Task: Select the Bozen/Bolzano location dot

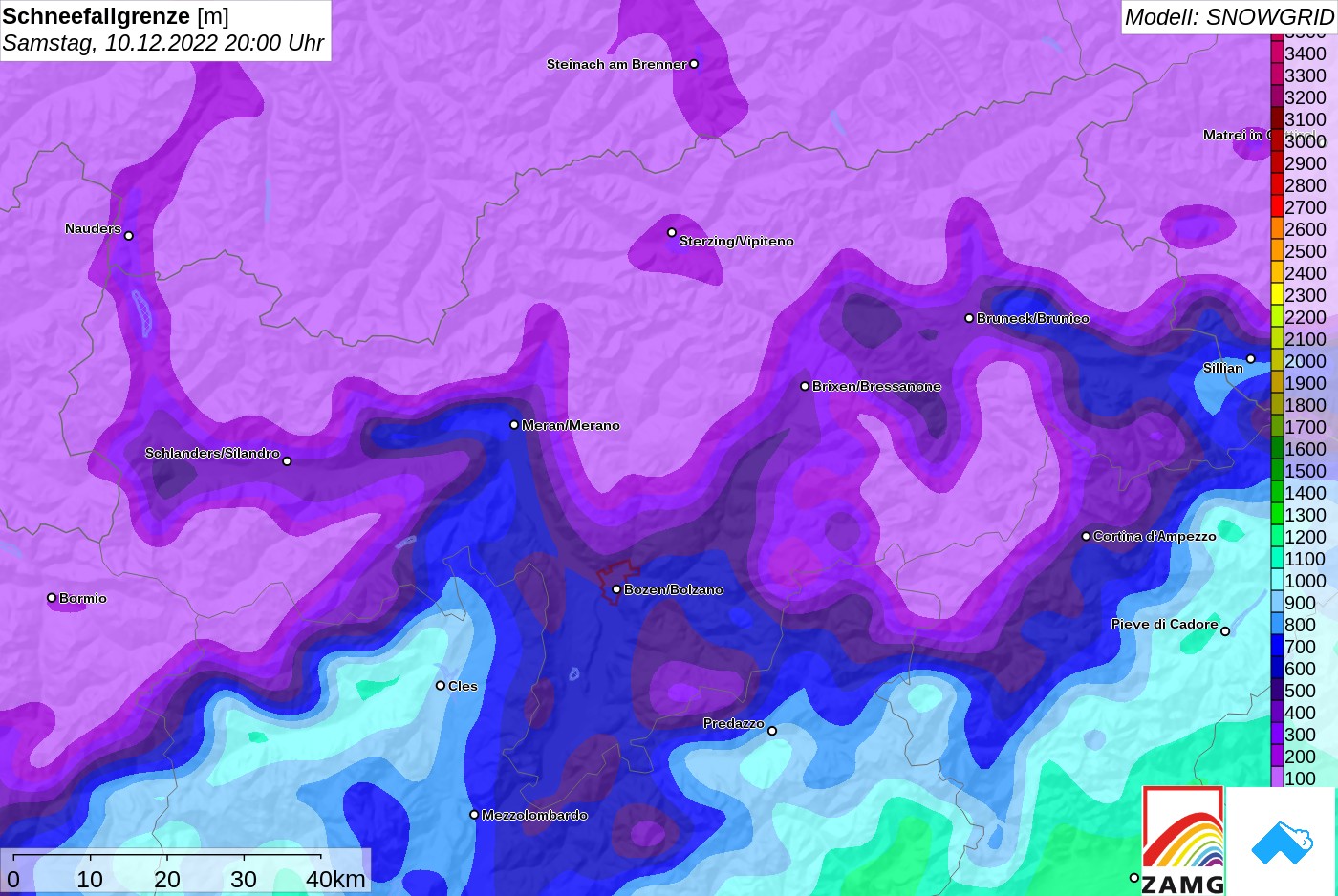Action: point(616,589)
